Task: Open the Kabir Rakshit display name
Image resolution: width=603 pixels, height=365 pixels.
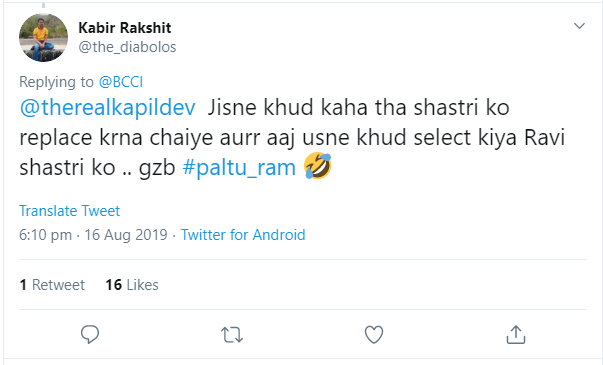Action: click(x=125, y=28)
